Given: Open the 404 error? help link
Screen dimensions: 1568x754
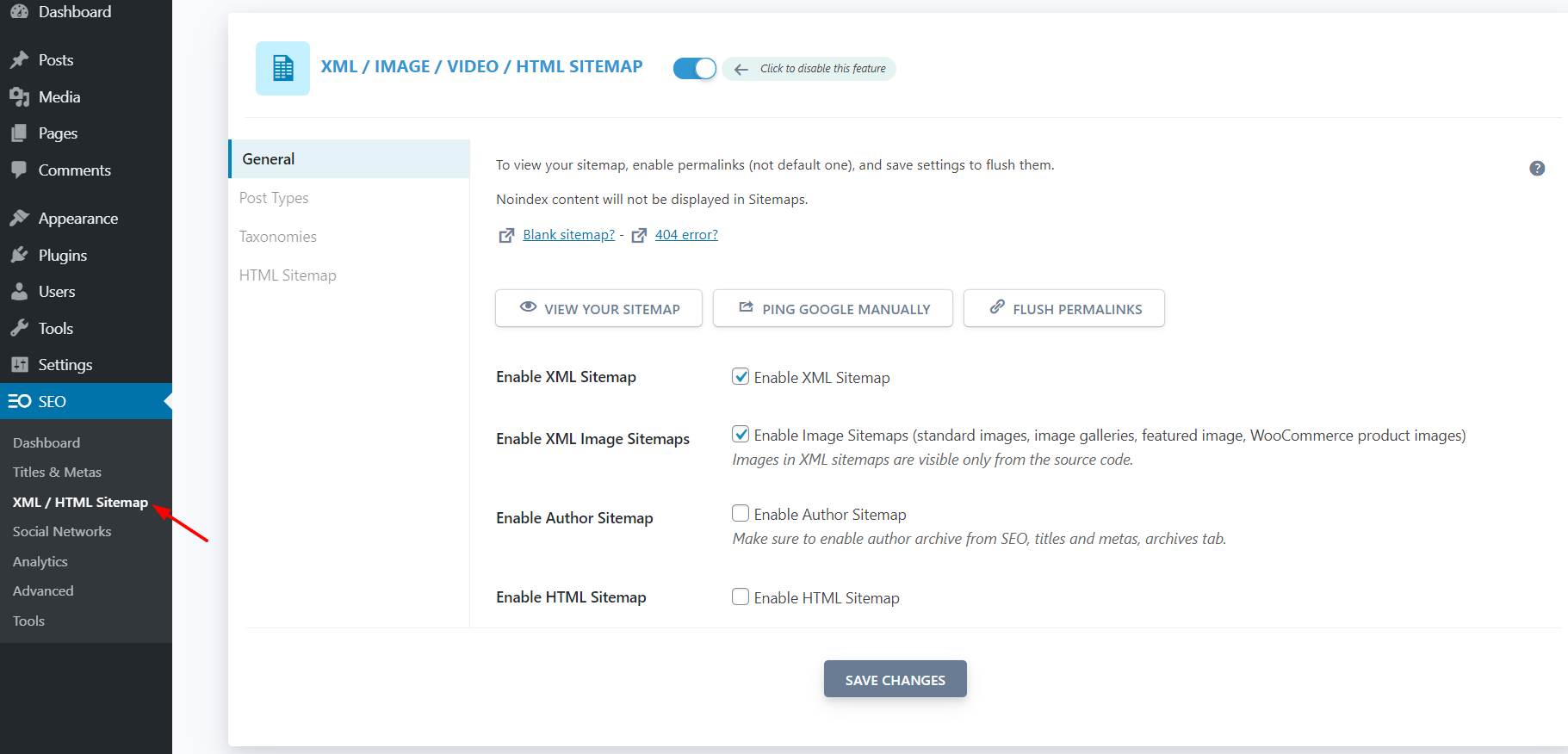Looking at the screenshot, I should (x=686, y=234).
